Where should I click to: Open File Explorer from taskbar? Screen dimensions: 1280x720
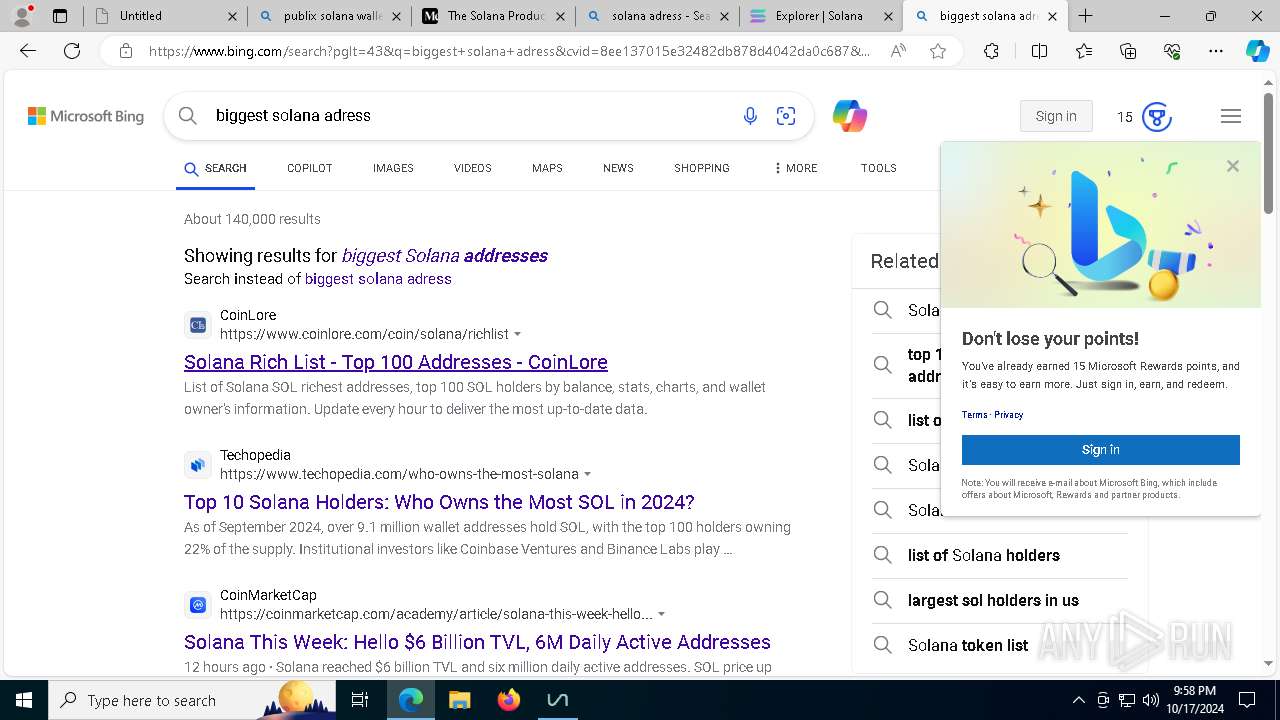(459, 700)
